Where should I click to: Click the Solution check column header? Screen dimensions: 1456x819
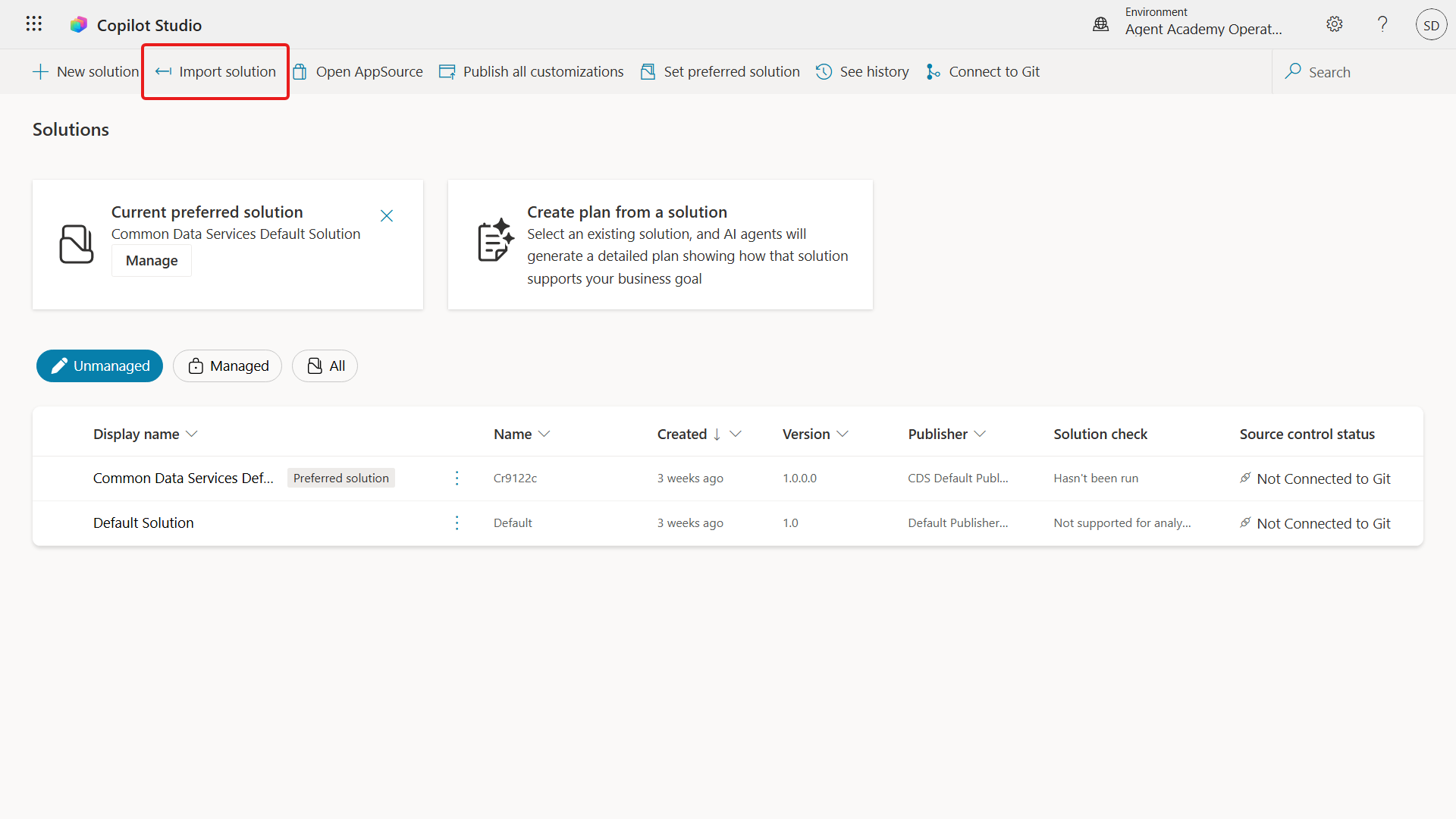tap(1100, 434)
